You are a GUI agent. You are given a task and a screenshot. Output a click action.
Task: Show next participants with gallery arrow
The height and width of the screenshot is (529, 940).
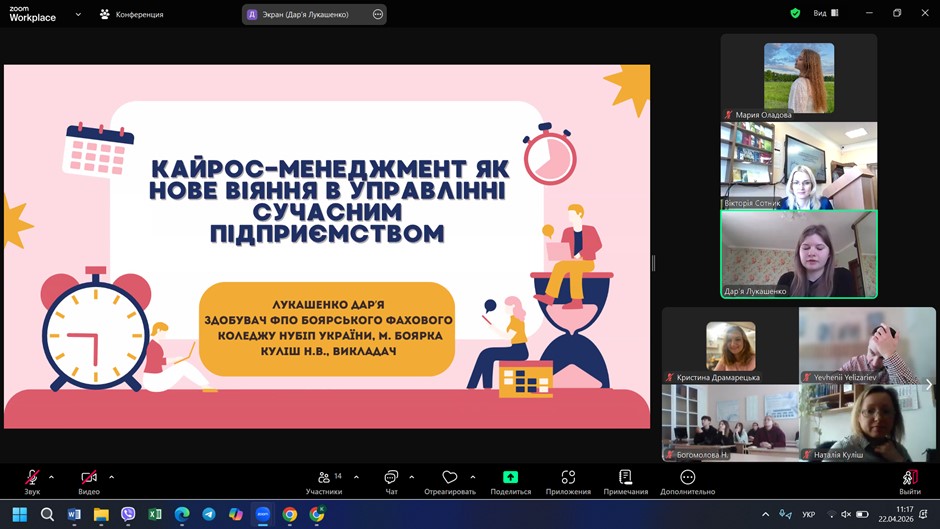(x=928, y=384)
